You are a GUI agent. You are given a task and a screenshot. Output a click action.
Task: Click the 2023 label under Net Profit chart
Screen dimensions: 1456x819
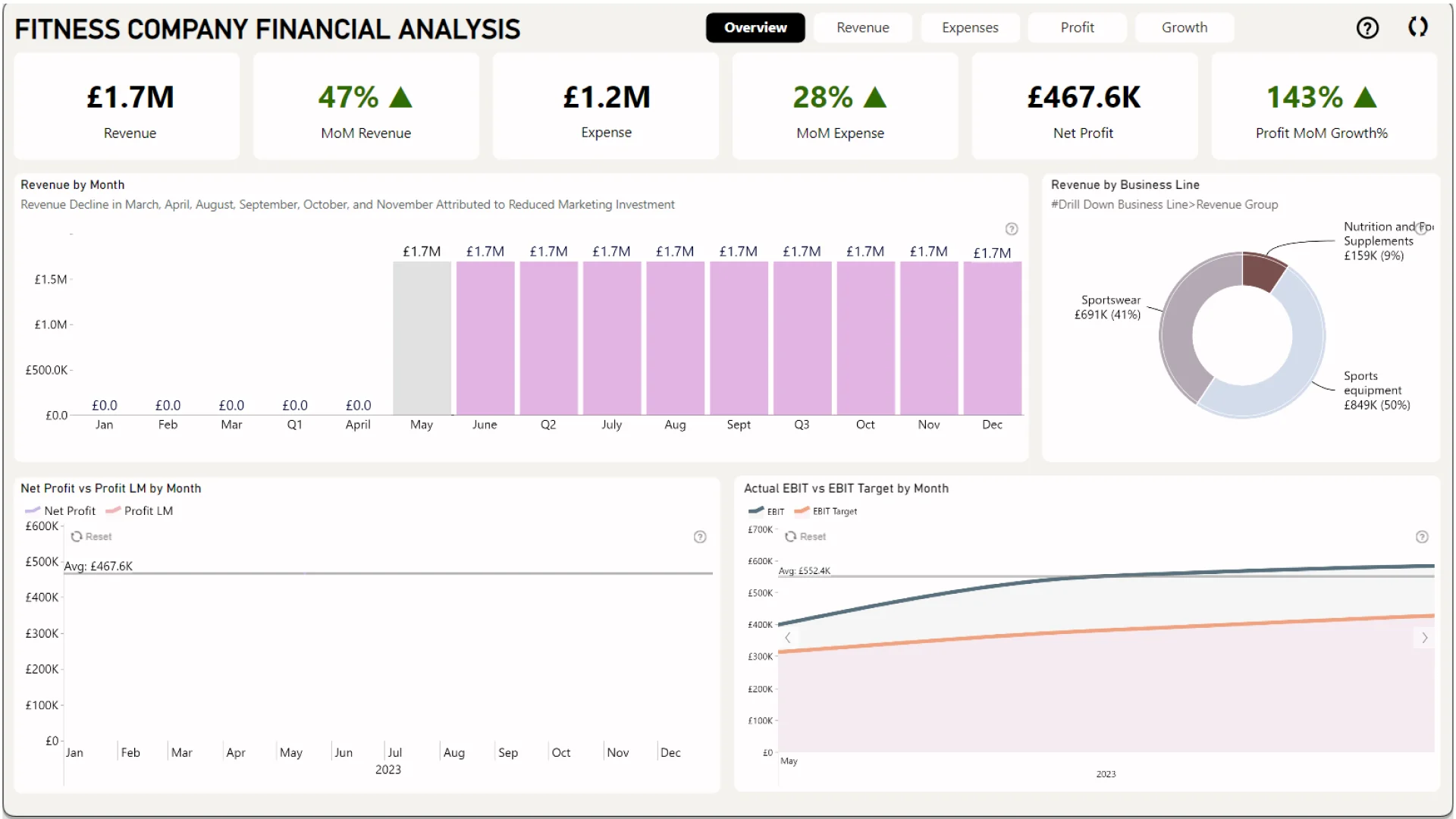point(388,770)
